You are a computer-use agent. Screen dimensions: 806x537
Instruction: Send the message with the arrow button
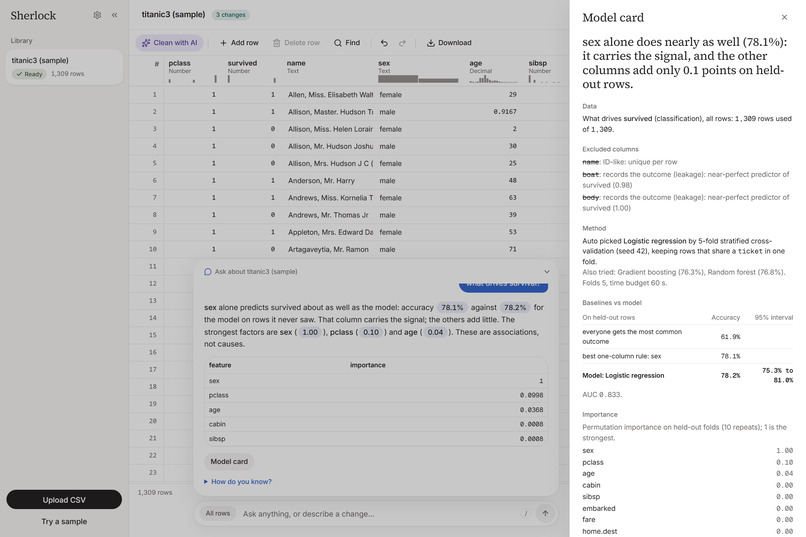tap(545, 513)
